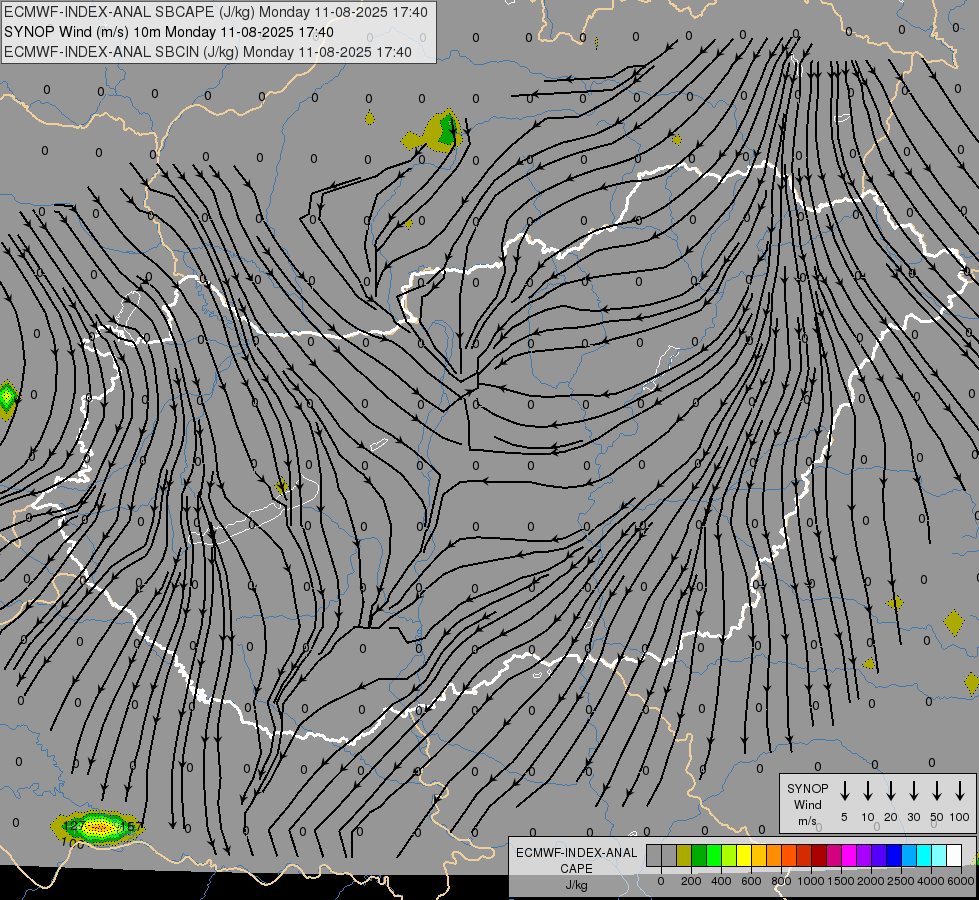Image resolution: width=979 pixels, height=900 pixels.
Task: Click the SBCAPE title line
Action: click(x=216, y=12)
